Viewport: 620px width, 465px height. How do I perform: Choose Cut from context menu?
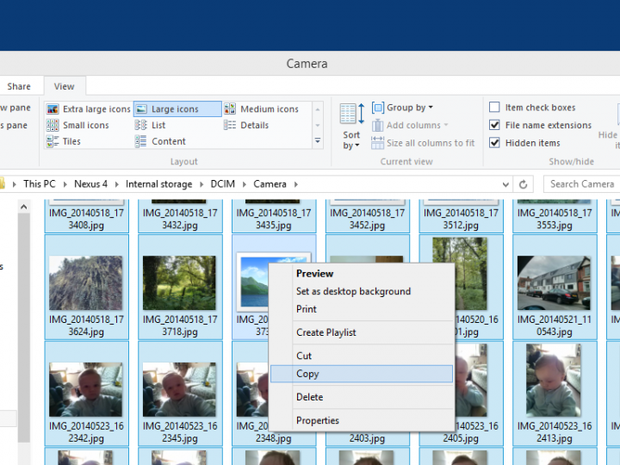[362, 356]
